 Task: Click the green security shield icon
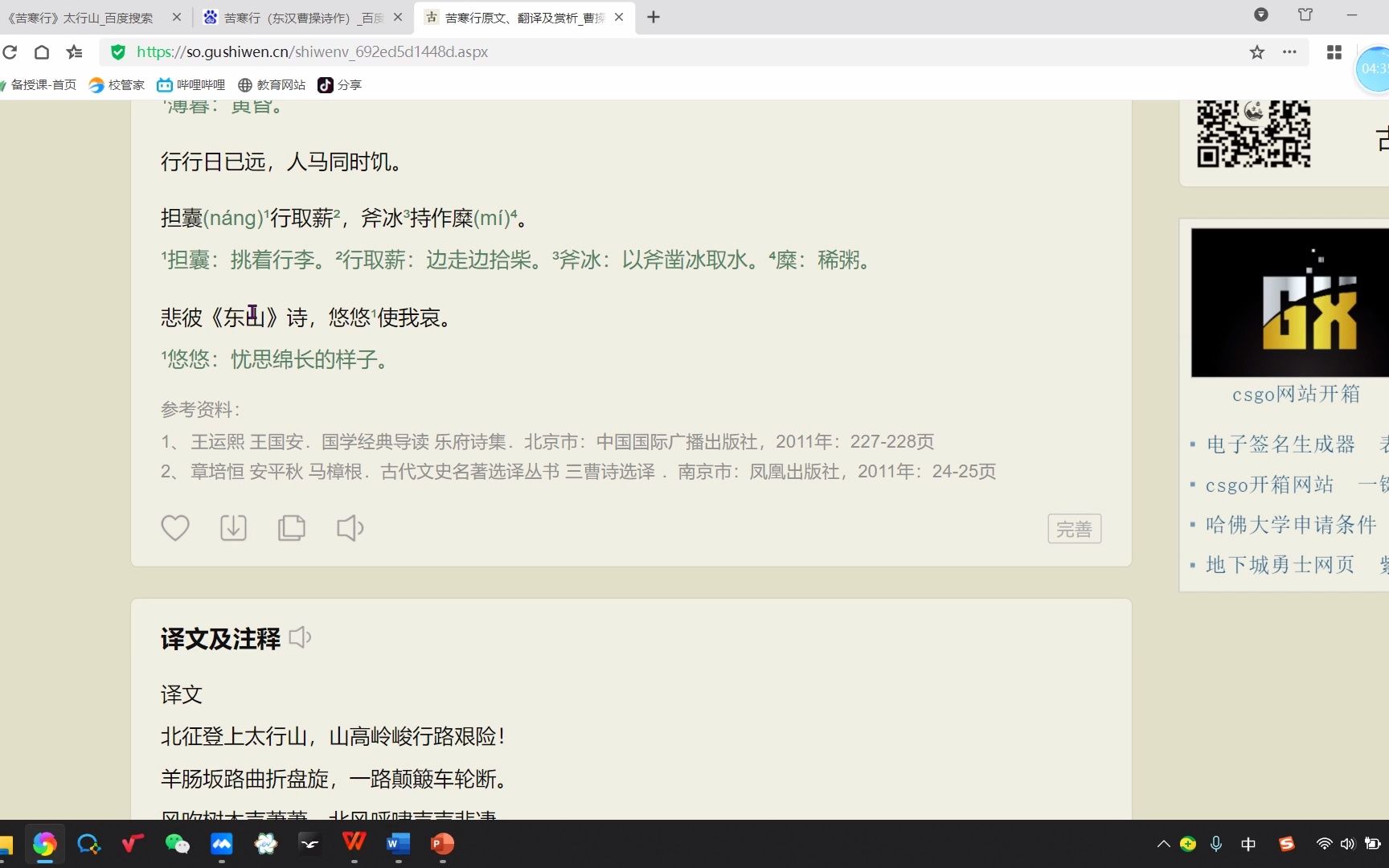coord(118,52)
